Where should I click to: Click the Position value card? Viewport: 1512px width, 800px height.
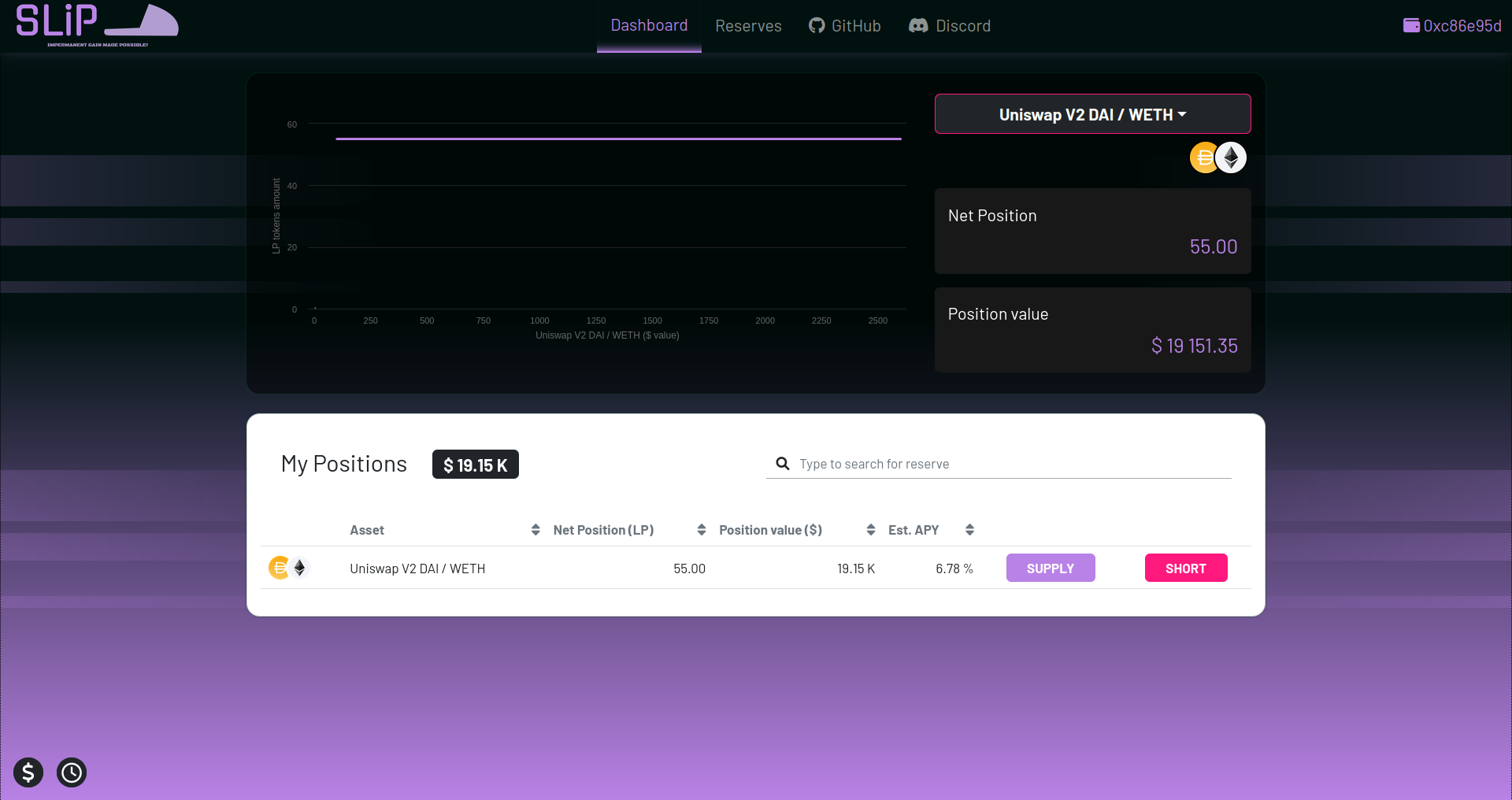pos(1092,329)
